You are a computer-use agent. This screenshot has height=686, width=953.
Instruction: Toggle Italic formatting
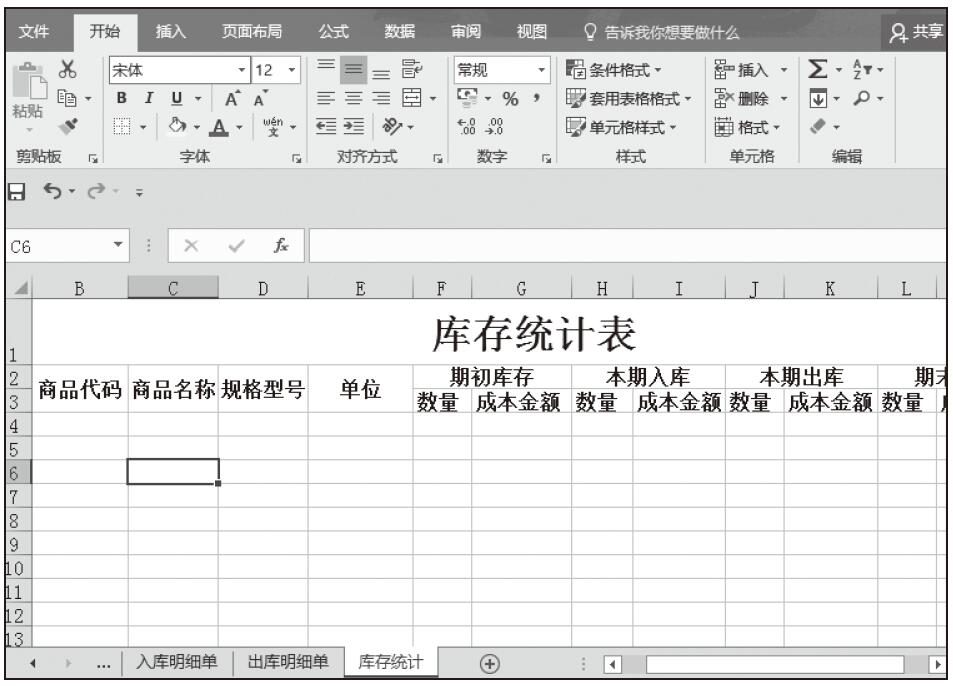tap(146, 98)
